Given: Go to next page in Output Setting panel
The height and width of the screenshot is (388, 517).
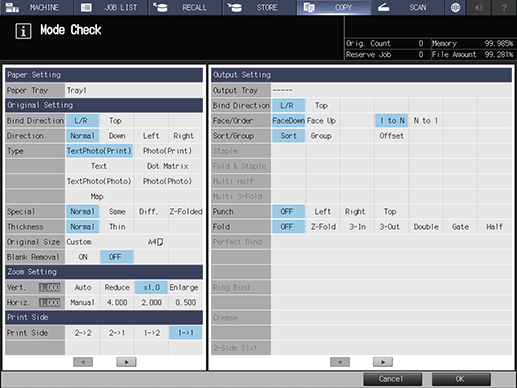Looking at the screenshot, I should [383, 362].
